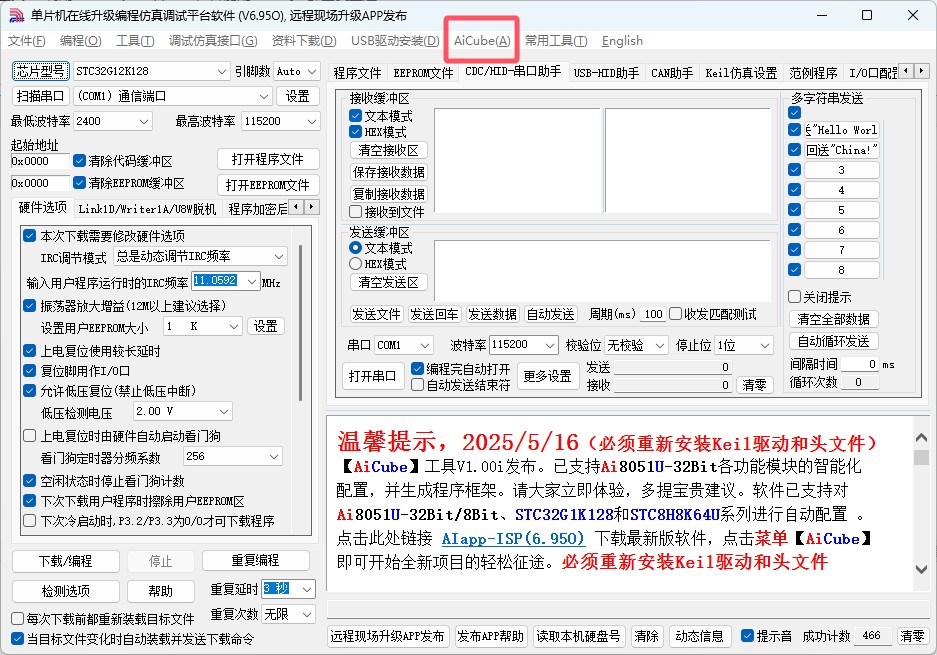Toggle 编程完自动打开 checkbox
This screenshot has width=937, height=655.
click(418, 369)
